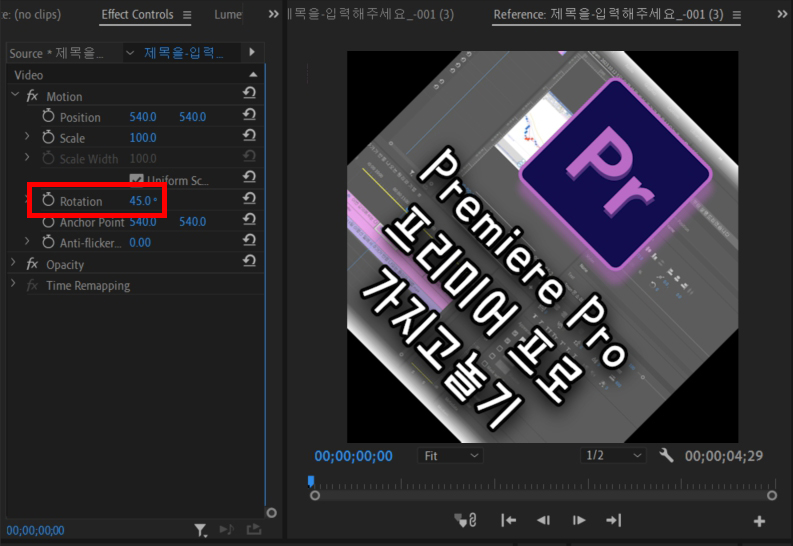The image size is (793, 546).
Task: Expand the Anti-flicker parameter
Action: click(x=27, y=241)
